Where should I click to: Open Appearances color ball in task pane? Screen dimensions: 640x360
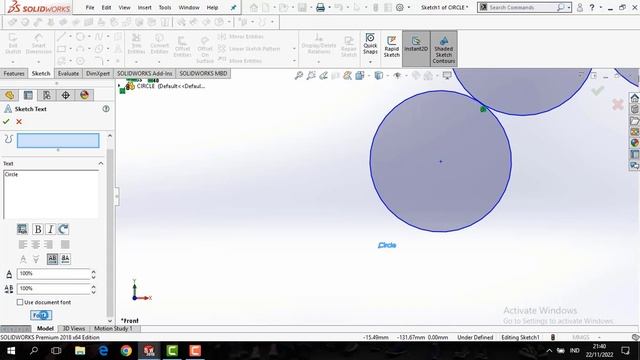pyautogui.click(x=634, y=143)
